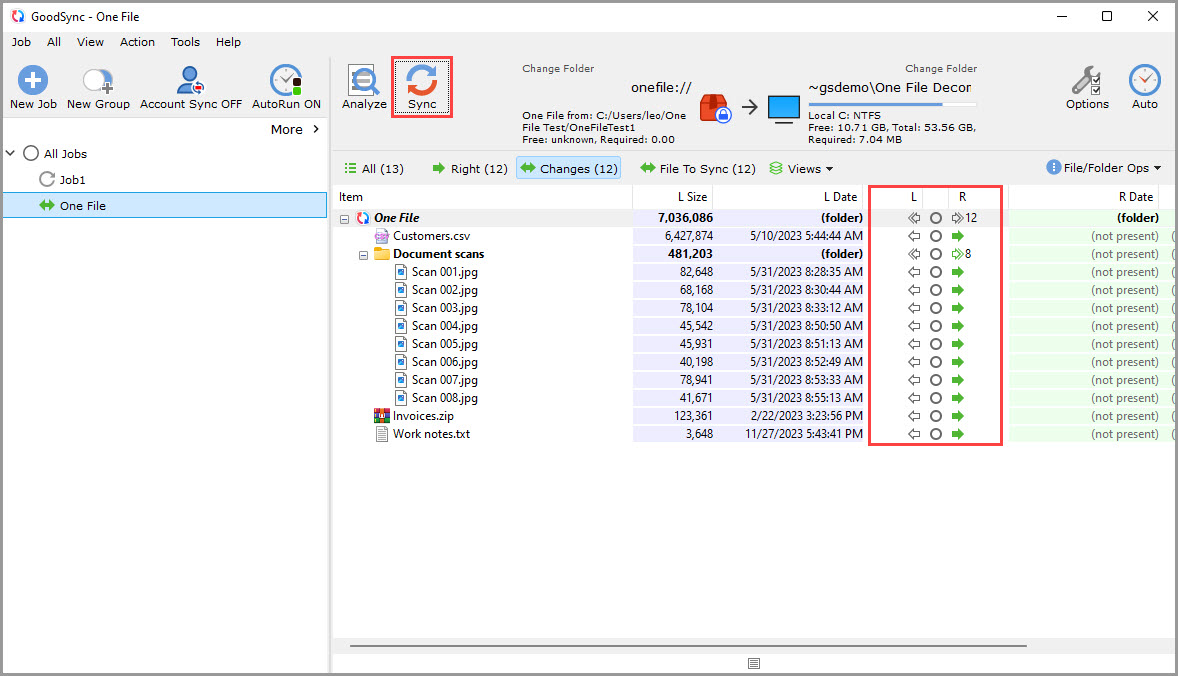Open the File/Folder Ops dropdown

(x=1104, y=167)
